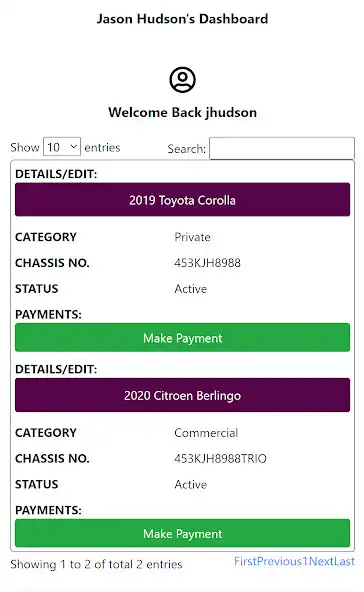
Task: Focus the Search input field
Action: (x=282, y=148)
